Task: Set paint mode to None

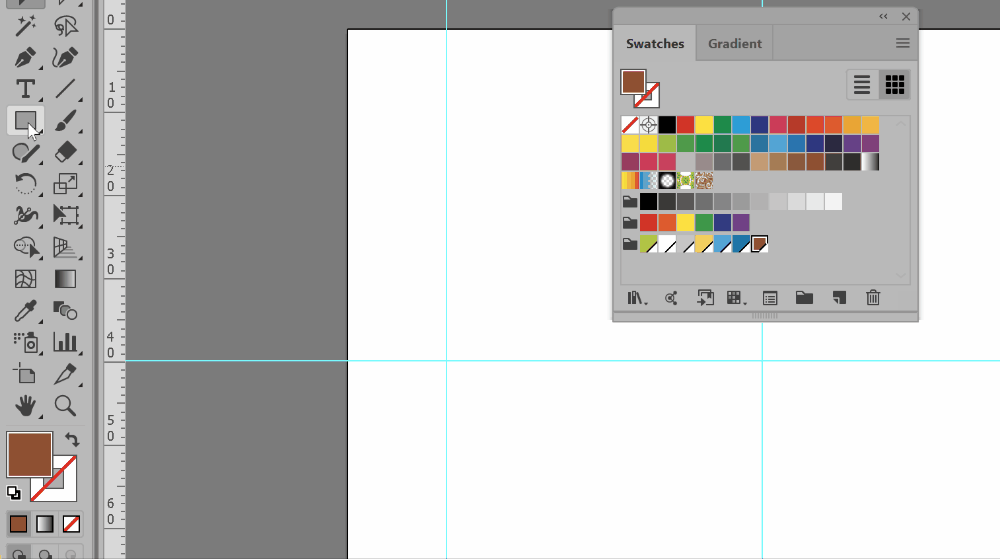Action: pos(71,524)
